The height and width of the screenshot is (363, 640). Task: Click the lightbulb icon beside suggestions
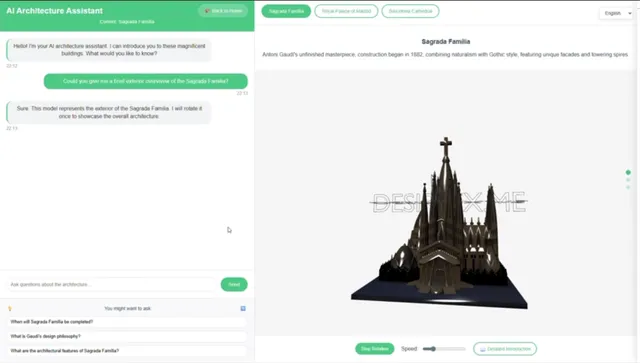click(10, 308)
